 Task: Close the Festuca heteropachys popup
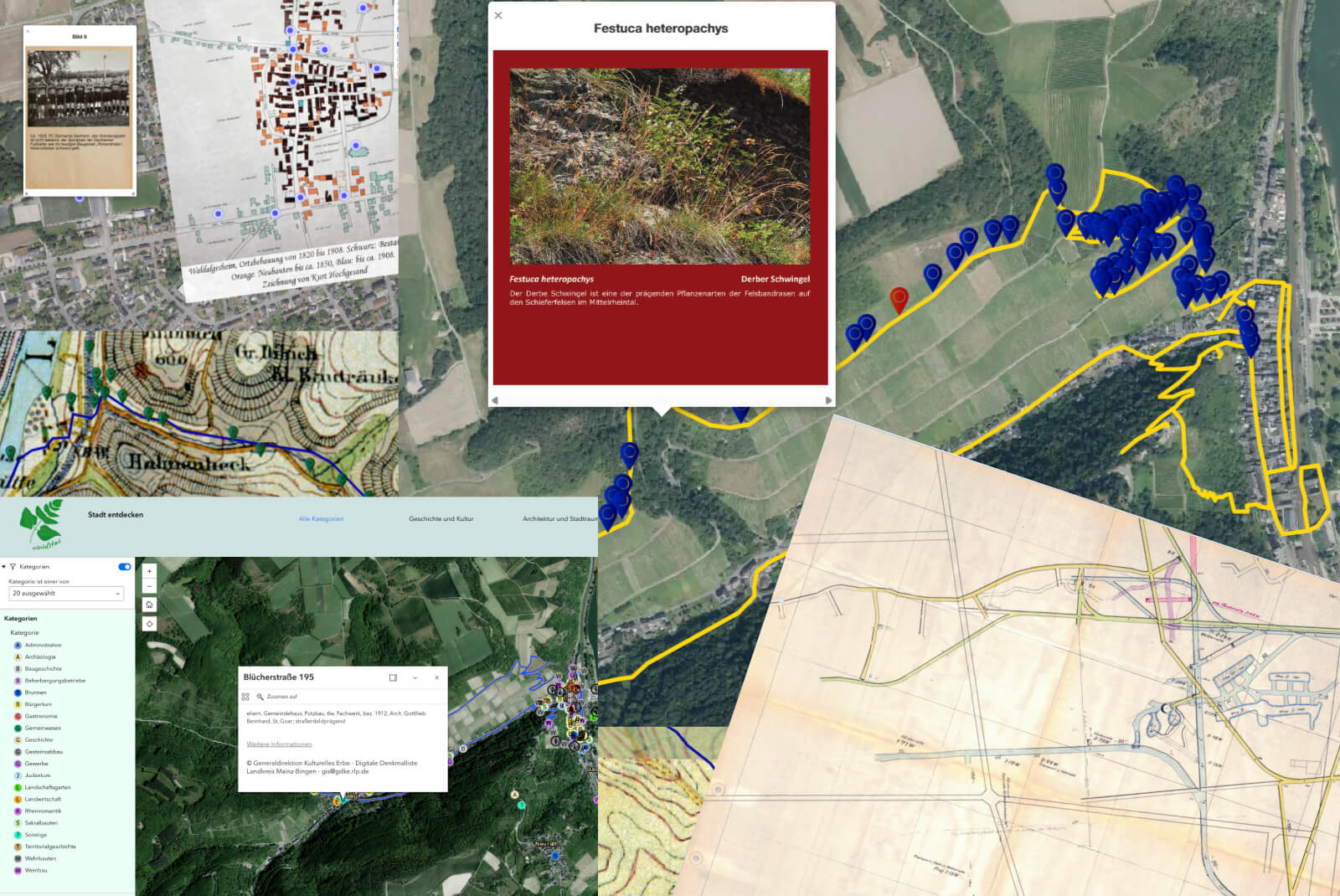point(498,15)
